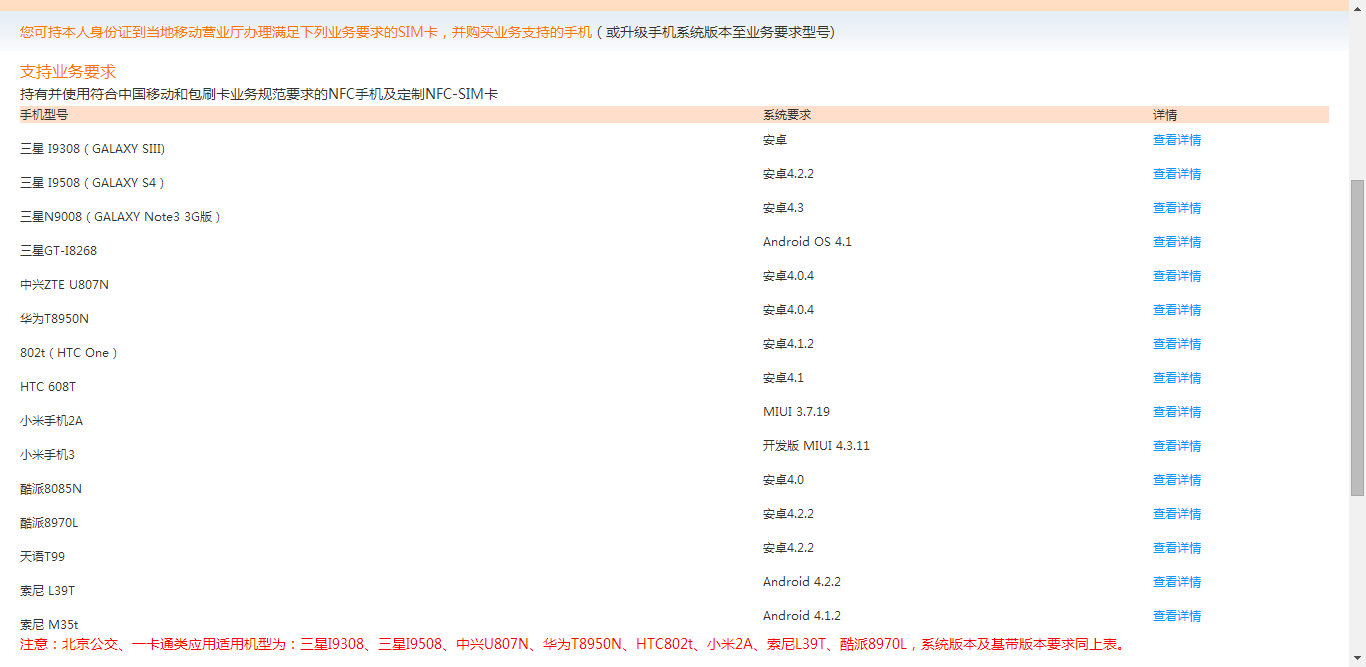Open 查看详情 for 小米手机3

1177,446
